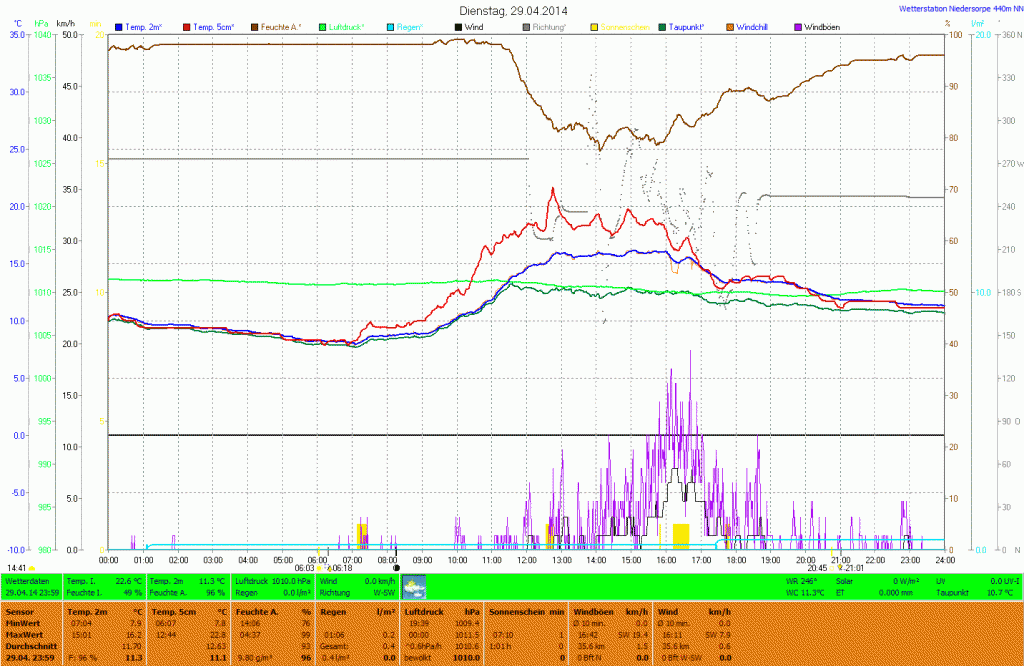Click the cloudy weather condition icon

click(x=413, y=586)
